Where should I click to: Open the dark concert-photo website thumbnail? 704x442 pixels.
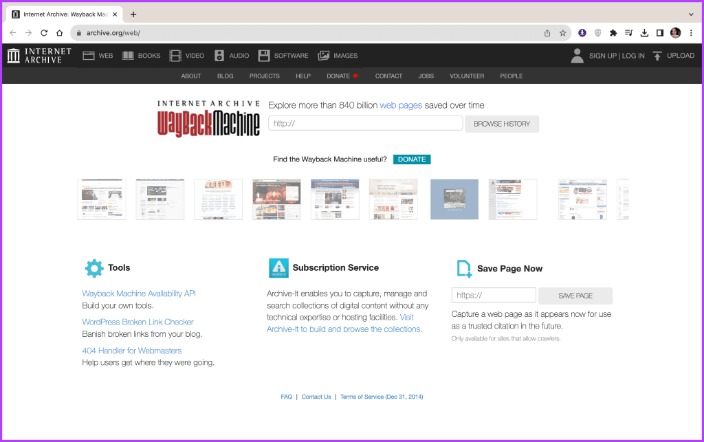[x=277, y=199]
